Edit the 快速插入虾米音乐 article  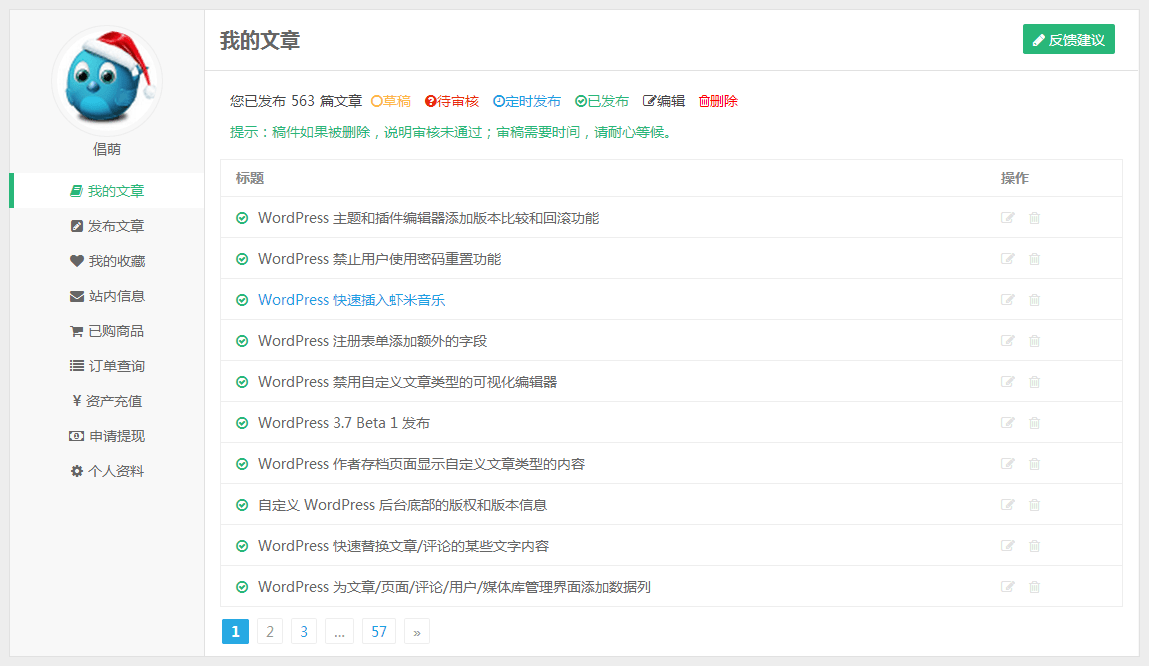tap(1008, 300)
